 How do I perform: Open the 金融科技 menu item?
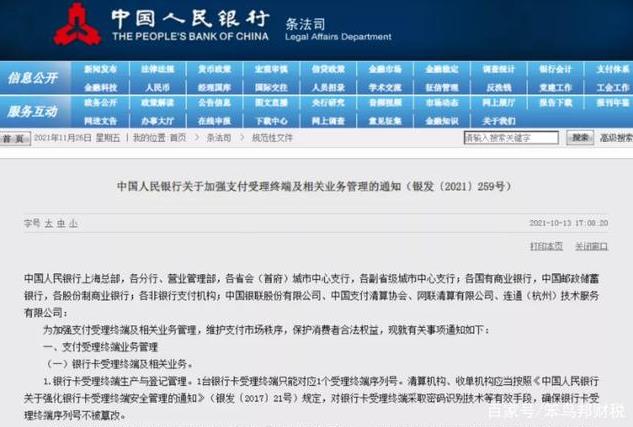coord(101,88)
